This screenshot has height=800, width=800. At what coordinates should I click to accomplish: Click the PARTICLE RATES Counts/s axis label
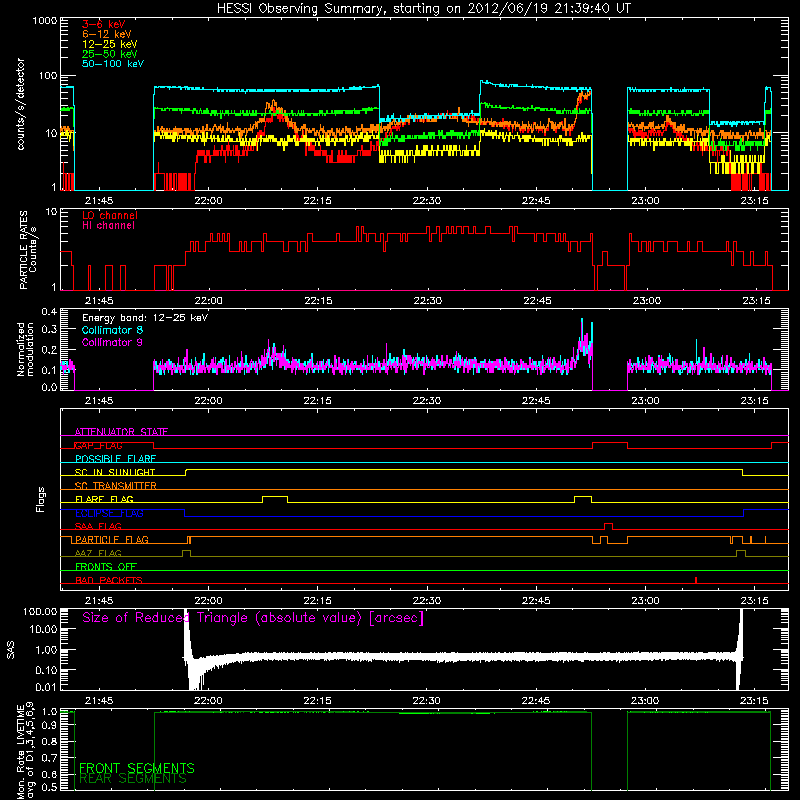pyautogui.click(x=28, y=250)
